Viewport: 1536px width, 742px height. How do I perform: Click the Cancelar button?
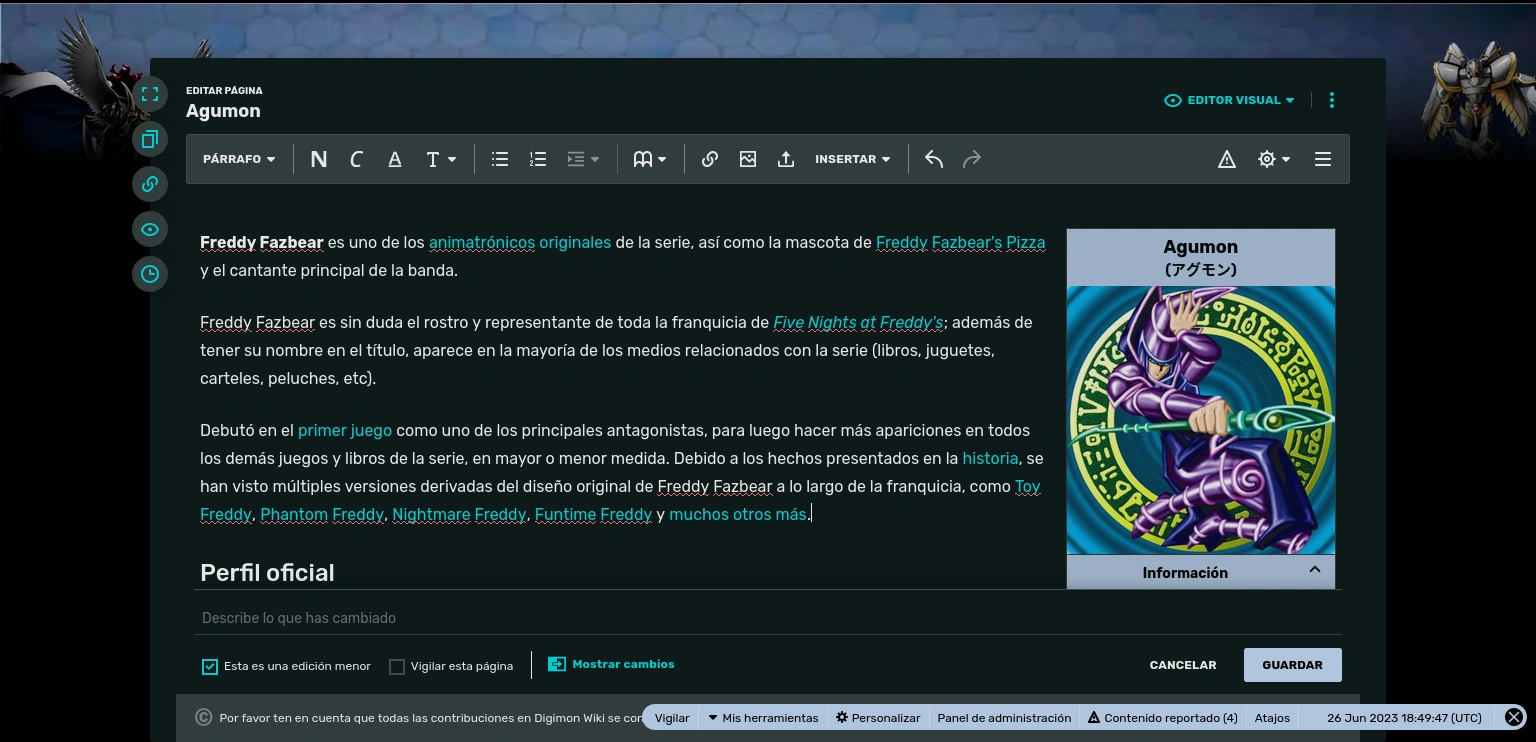click(x=1183, y=665)
